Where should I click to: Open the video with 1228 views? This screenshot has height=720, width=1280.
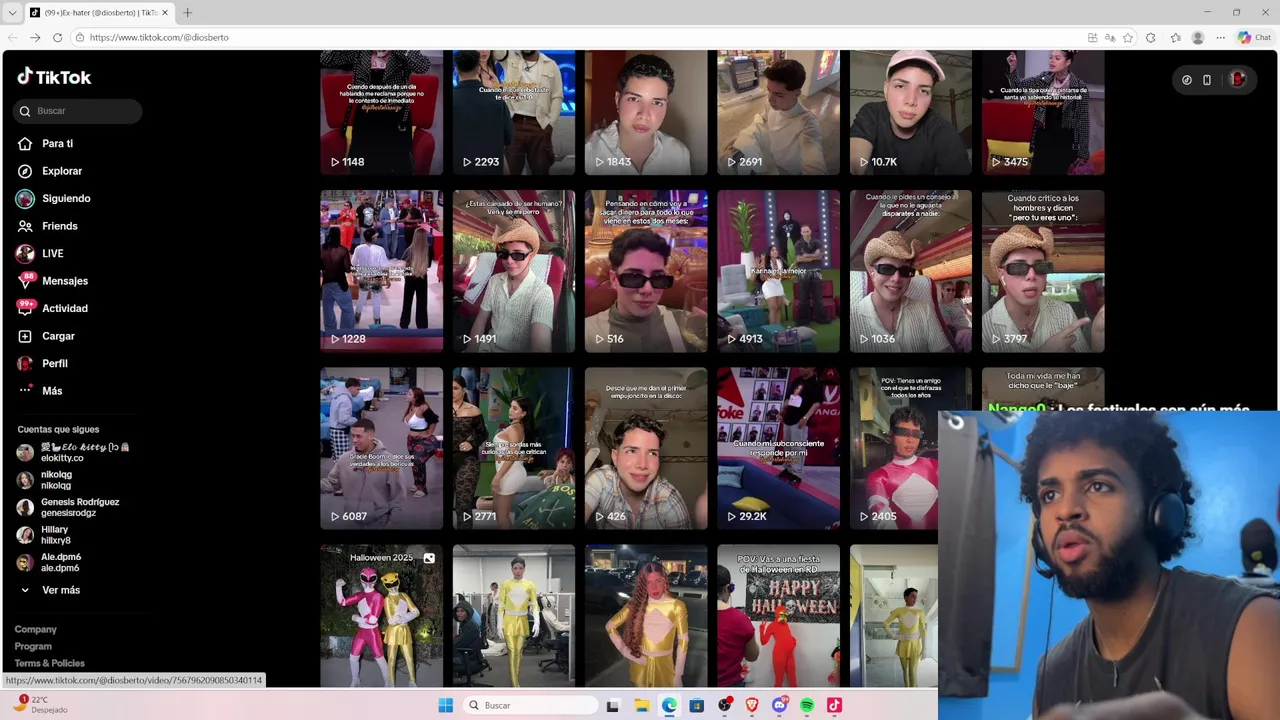(381, 271)
